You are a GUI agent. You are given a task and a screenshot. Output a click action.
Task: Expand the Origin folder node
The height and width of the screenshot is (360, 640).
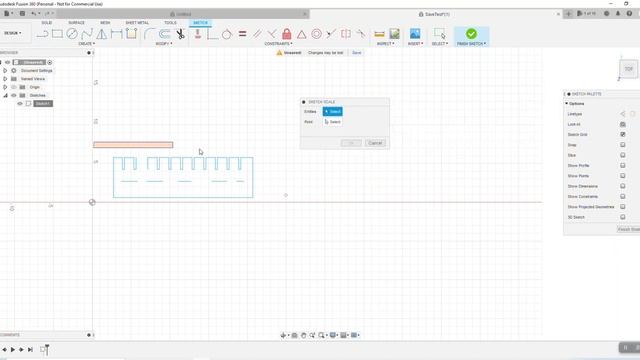coord(5,87)
